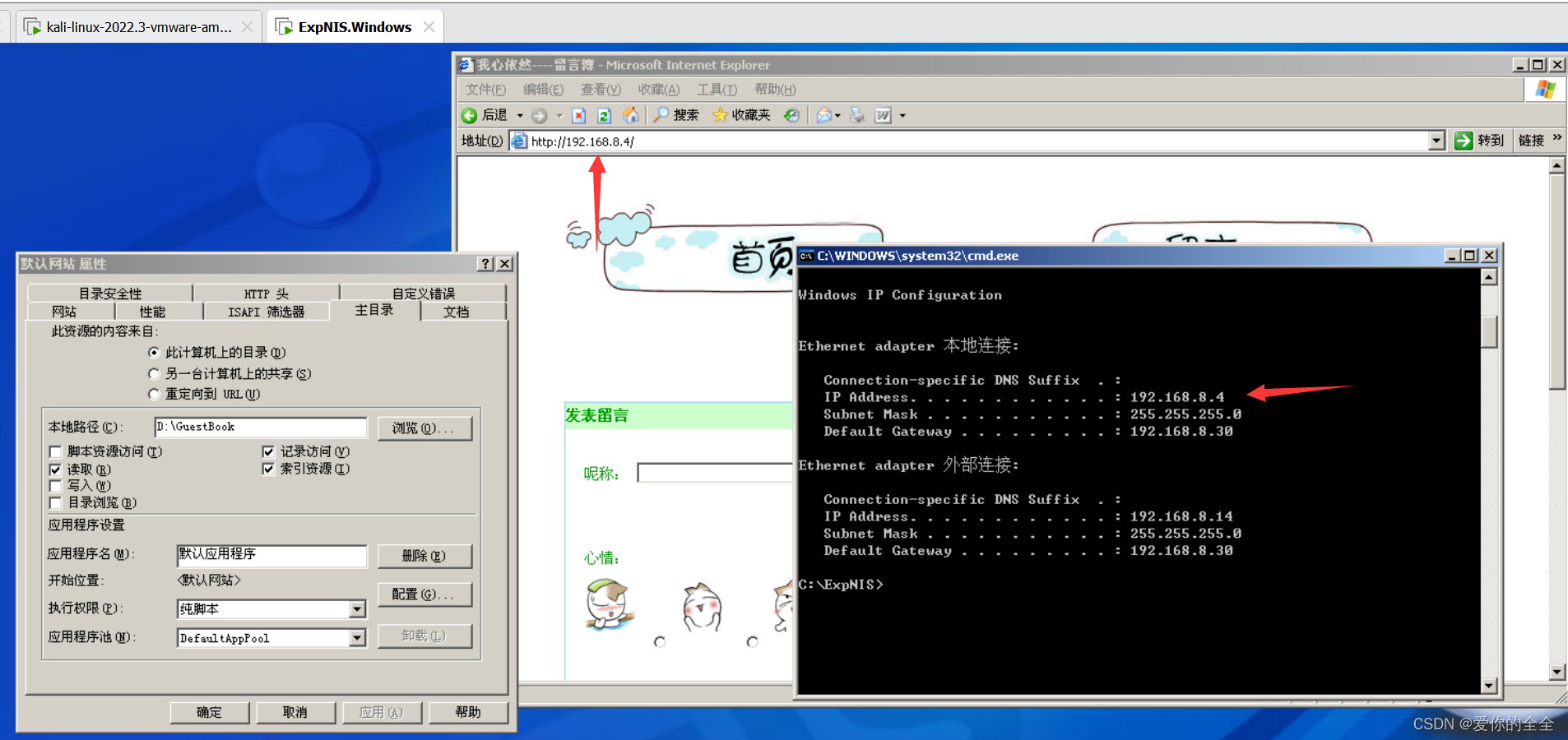Click the Windows flag logo in IE
This screenshot has width=1568, height=740.
[1545, 90]
